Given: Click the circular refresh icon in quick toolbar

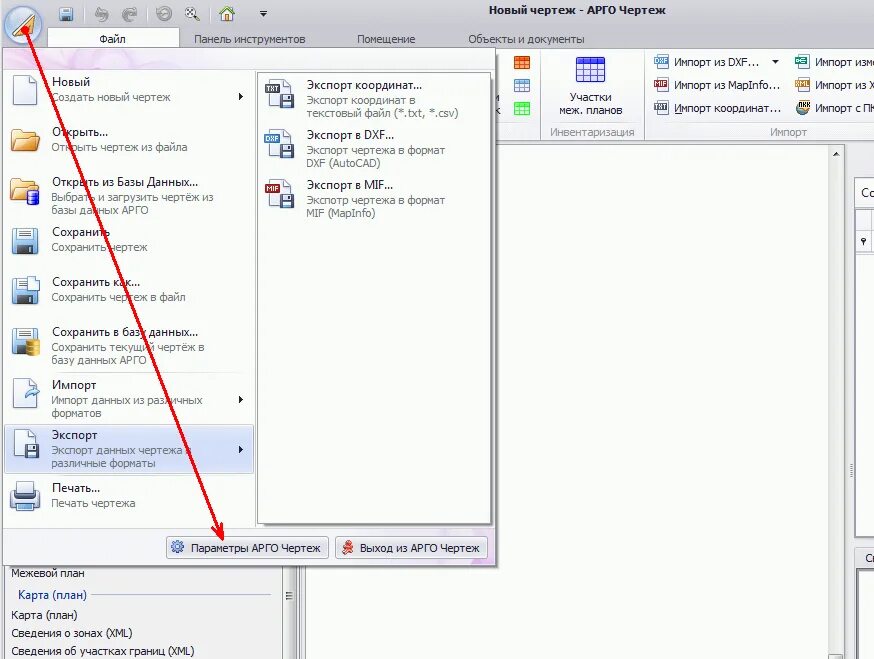Looking at the screenshot, I should [x=163, y=13].
